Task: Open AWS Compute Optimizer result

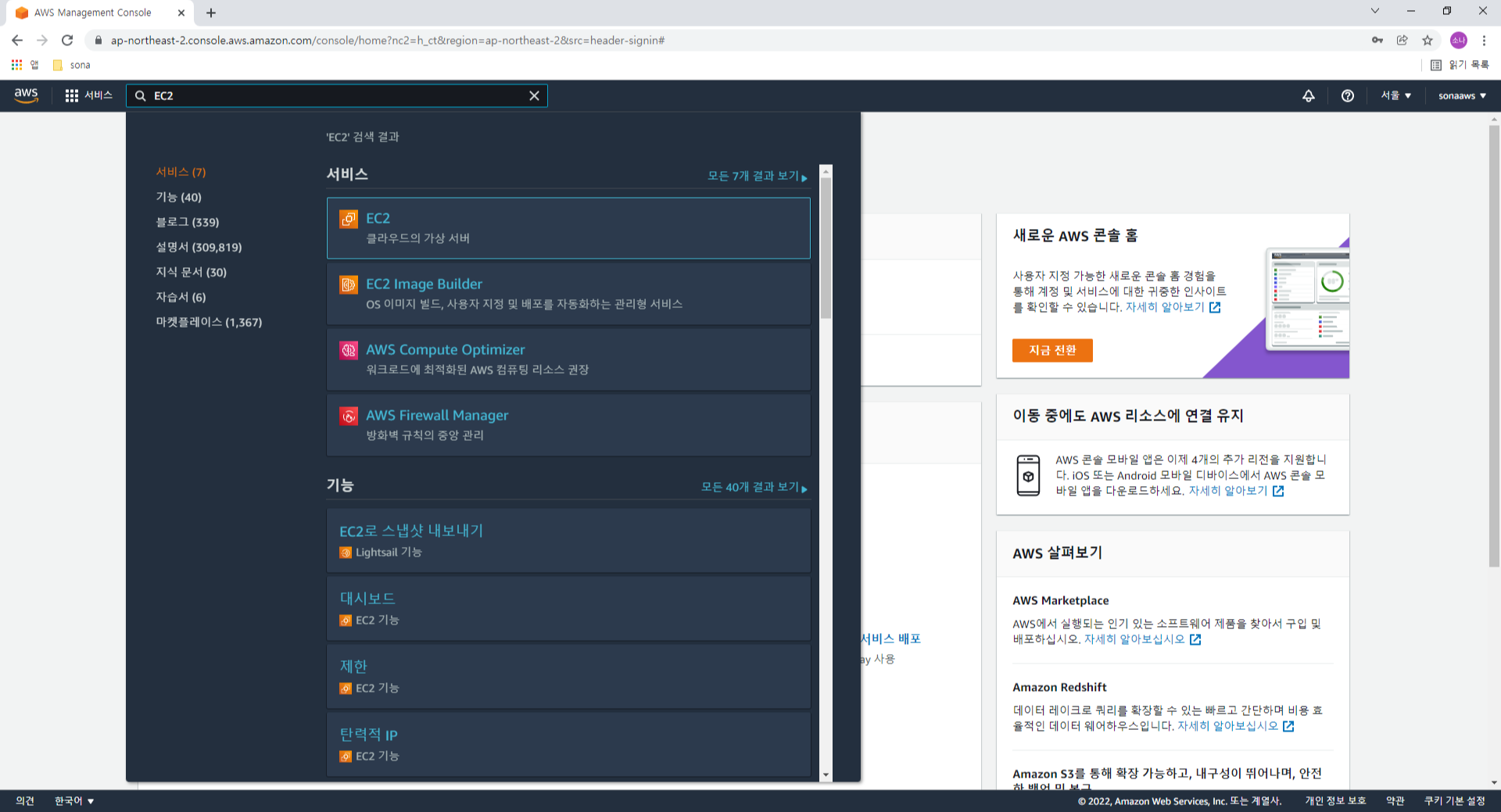Action: (x=568, y=359)
